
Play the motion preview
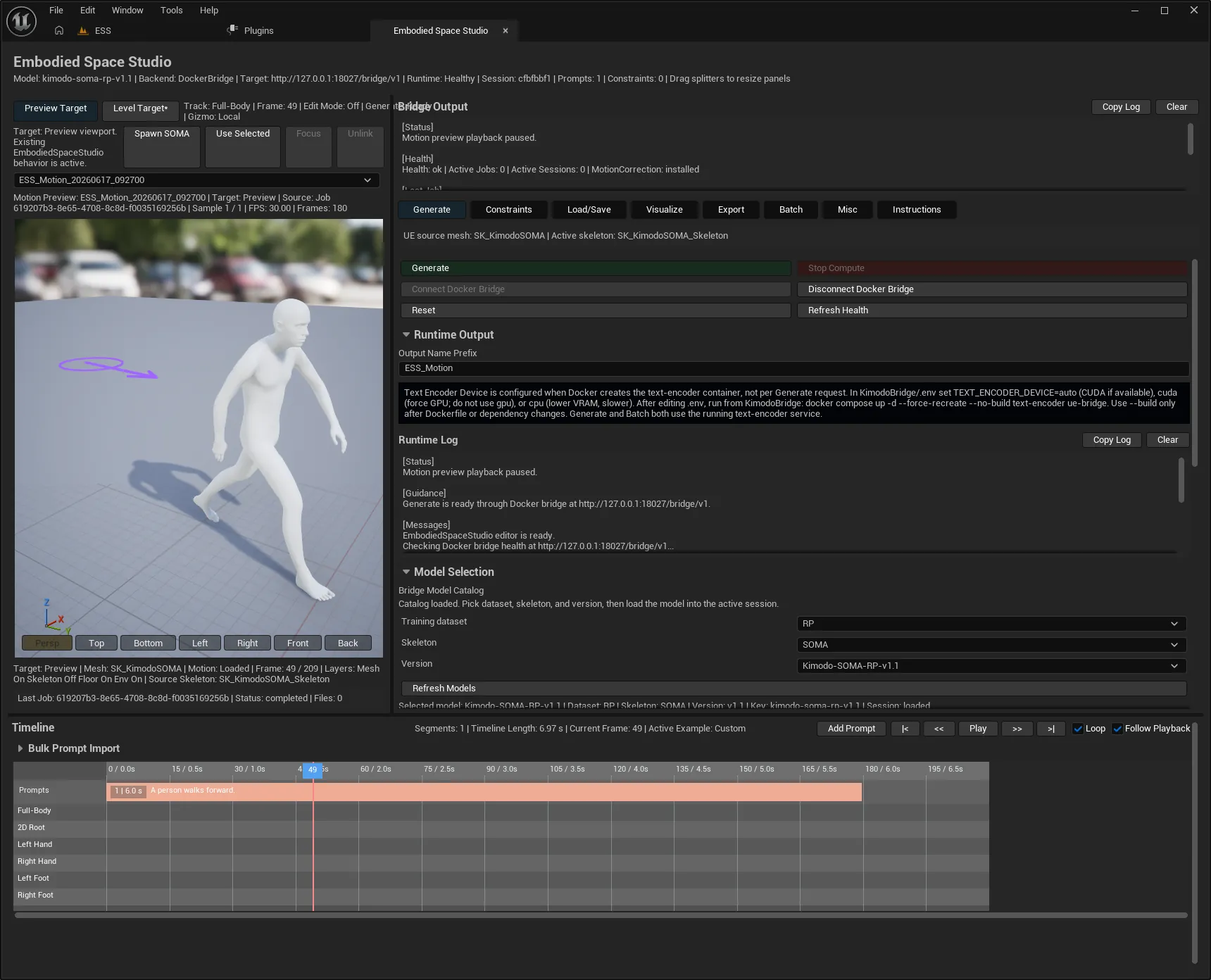tap(978, 729)
